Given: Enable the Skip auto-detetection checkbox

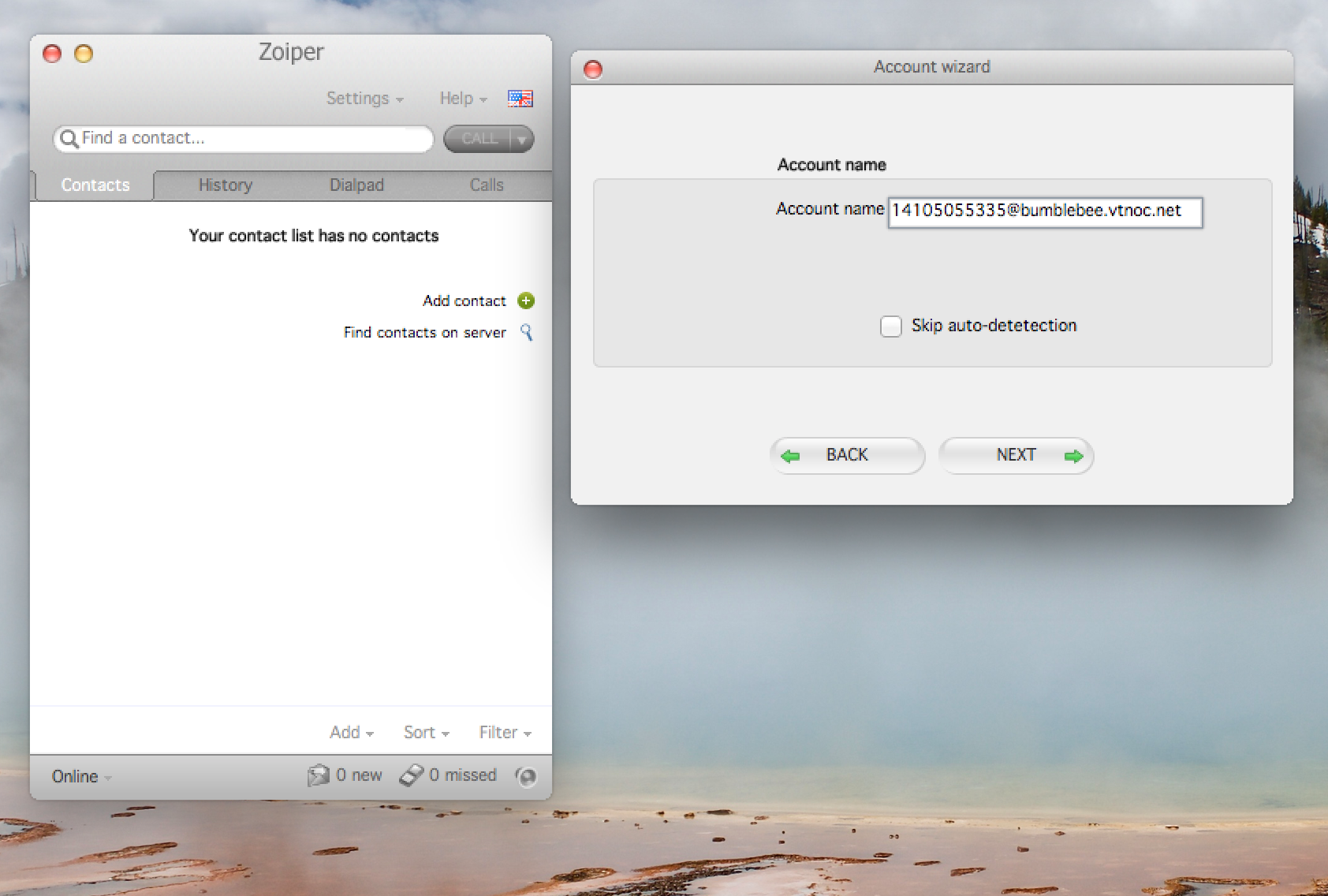Looking at the screenshot, I should pyautogui.click(x=890, y=326).
